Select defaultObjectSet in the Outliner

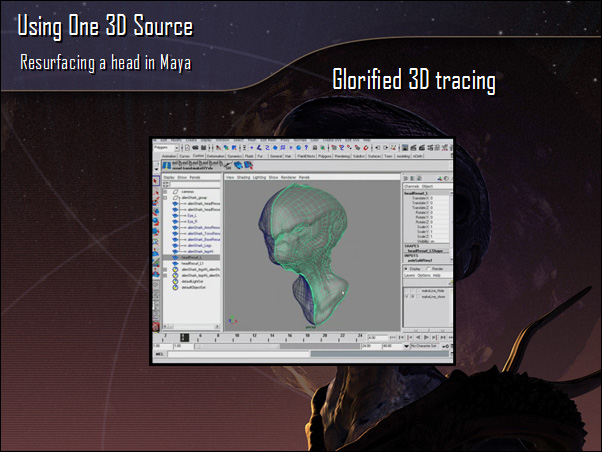(x=193, y=287)
